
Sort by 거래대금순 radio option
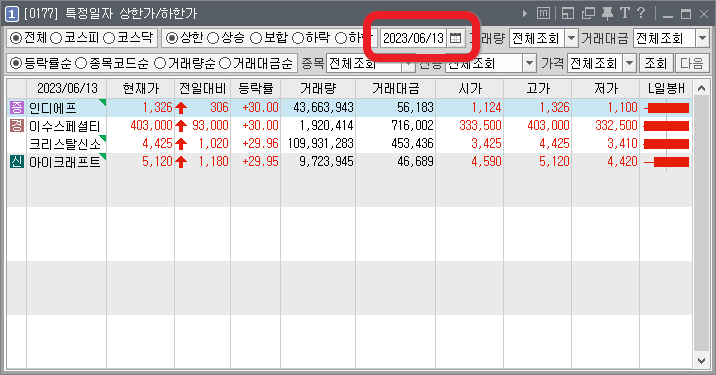pyautogui.click(x=225, y=63)
